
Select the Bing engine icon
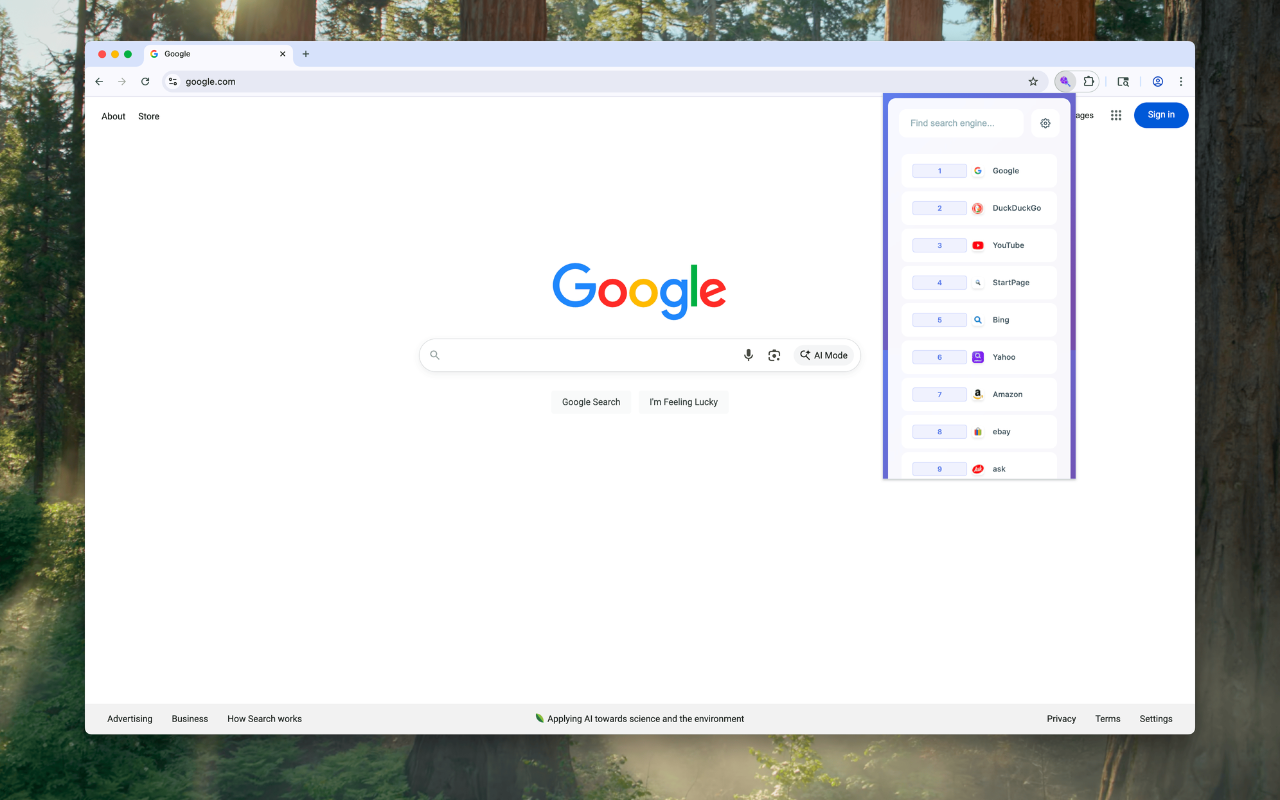tap(978, 320)
